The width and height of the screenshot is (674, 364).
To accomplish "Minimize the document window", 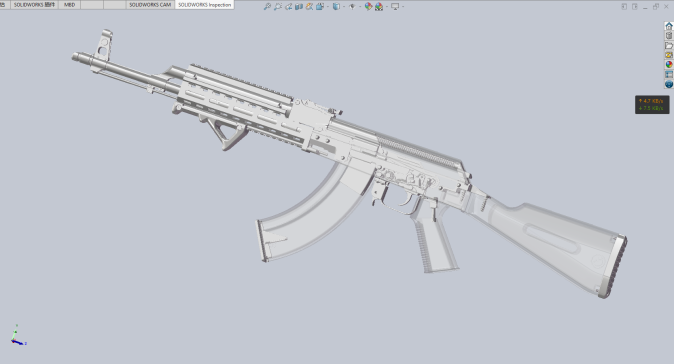I will 645,7.
